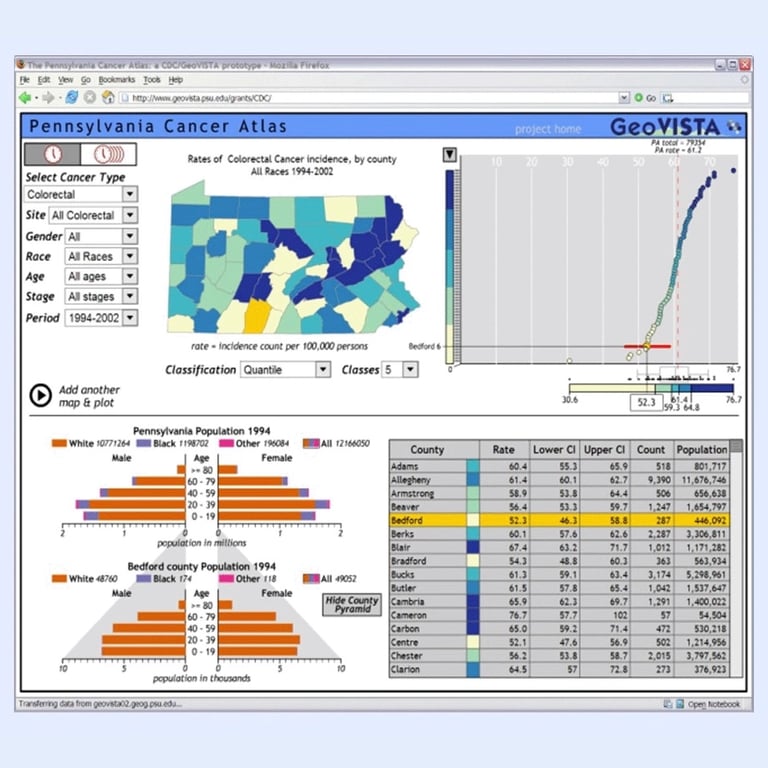
Task: Open the Bookmarks menu
Action: click(x=117, y=79)
